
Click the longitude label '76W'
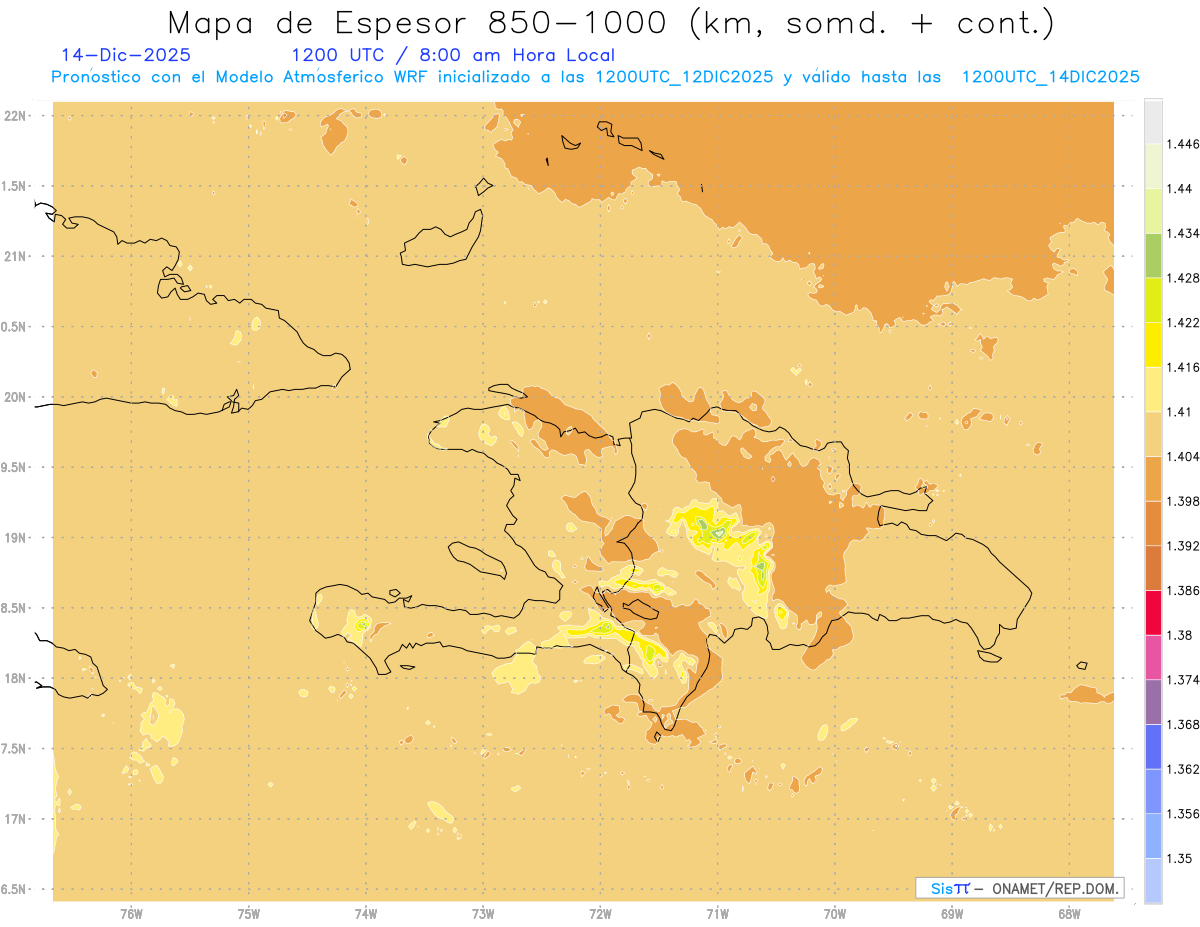click(131, 913)
